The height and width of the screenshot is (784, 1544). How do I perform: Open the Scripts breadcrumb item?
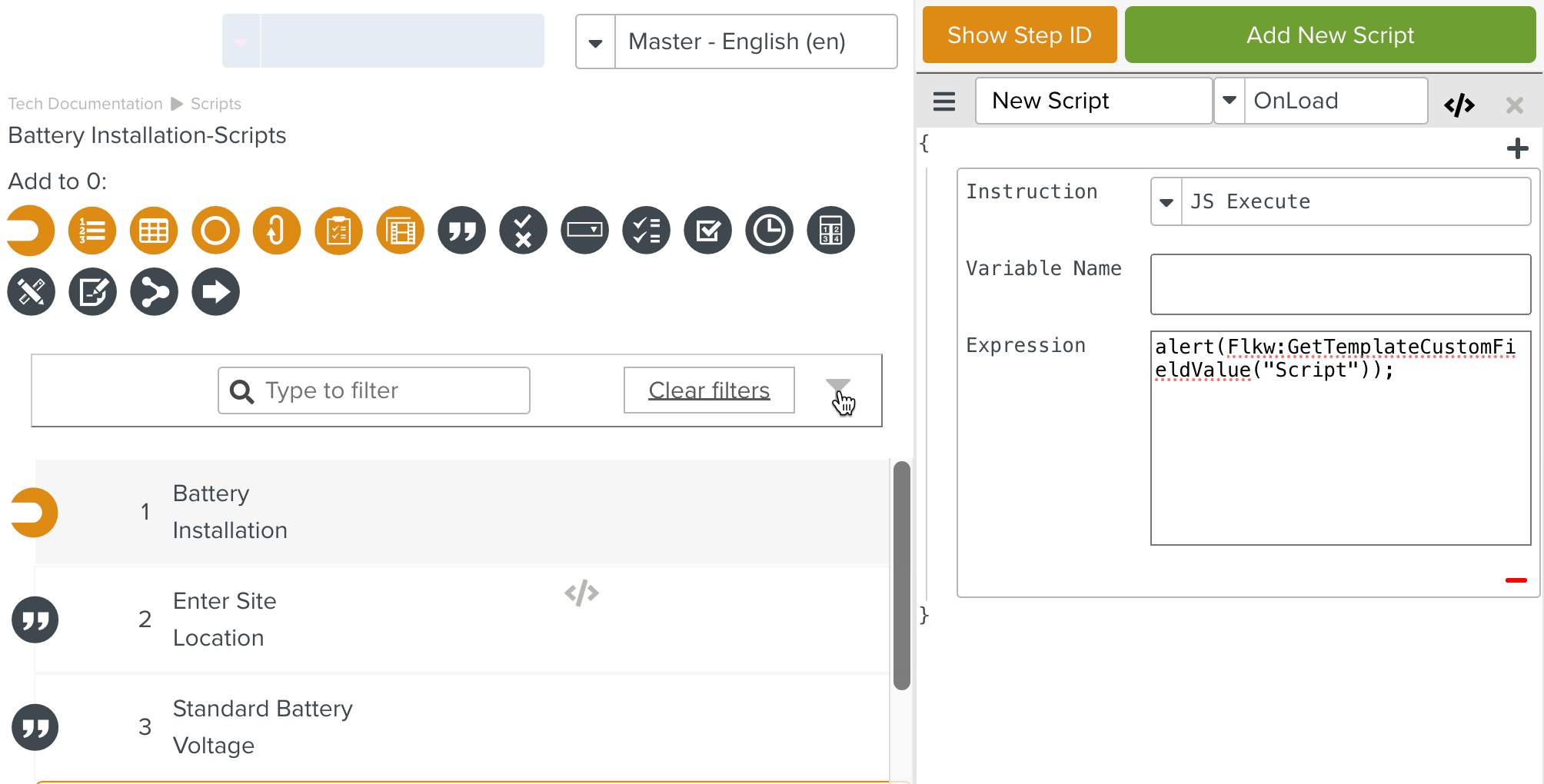(215, 103)
